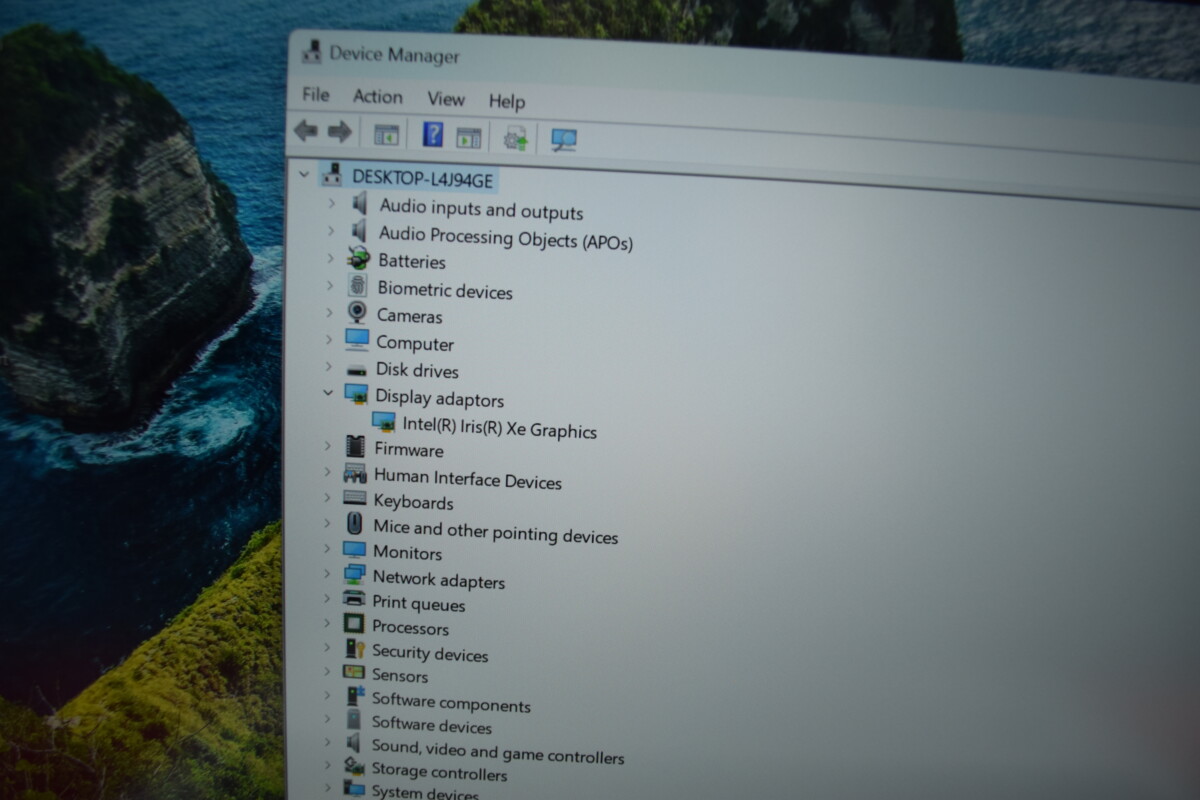Click the blue Help toolbar icon
Screen dimensions: 1200x800
click(x=433, y=134)
